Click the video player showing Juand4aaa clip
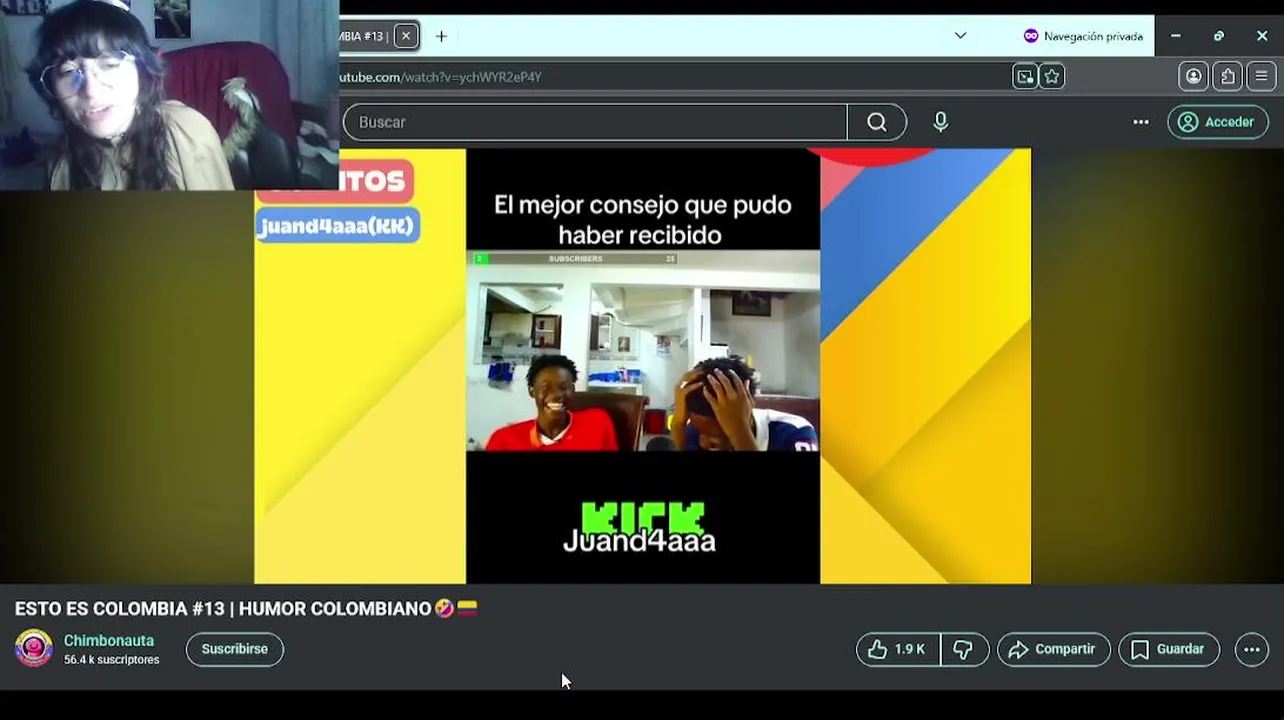 click(642, 366)
